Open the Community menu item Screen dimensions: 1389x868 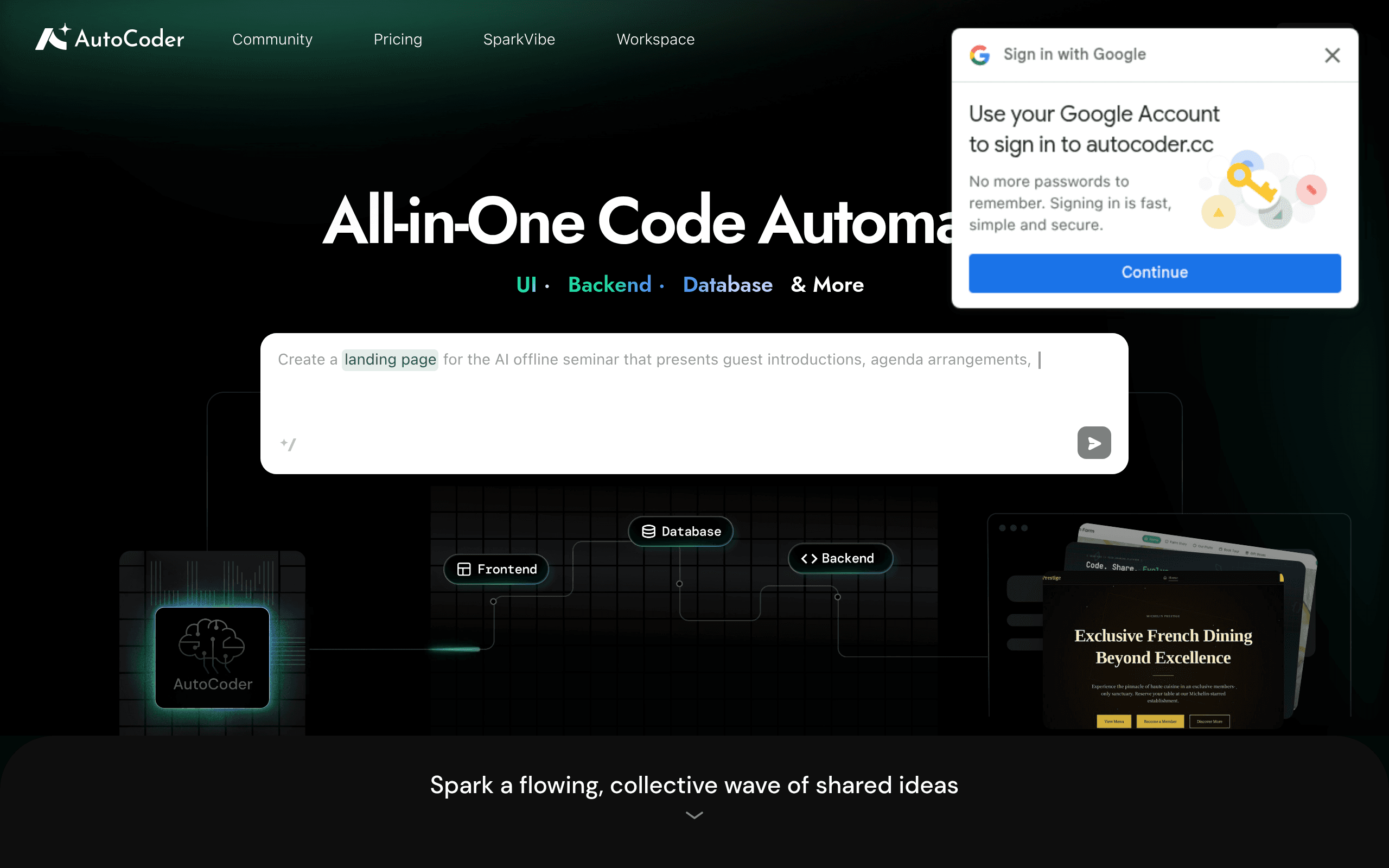272,39
